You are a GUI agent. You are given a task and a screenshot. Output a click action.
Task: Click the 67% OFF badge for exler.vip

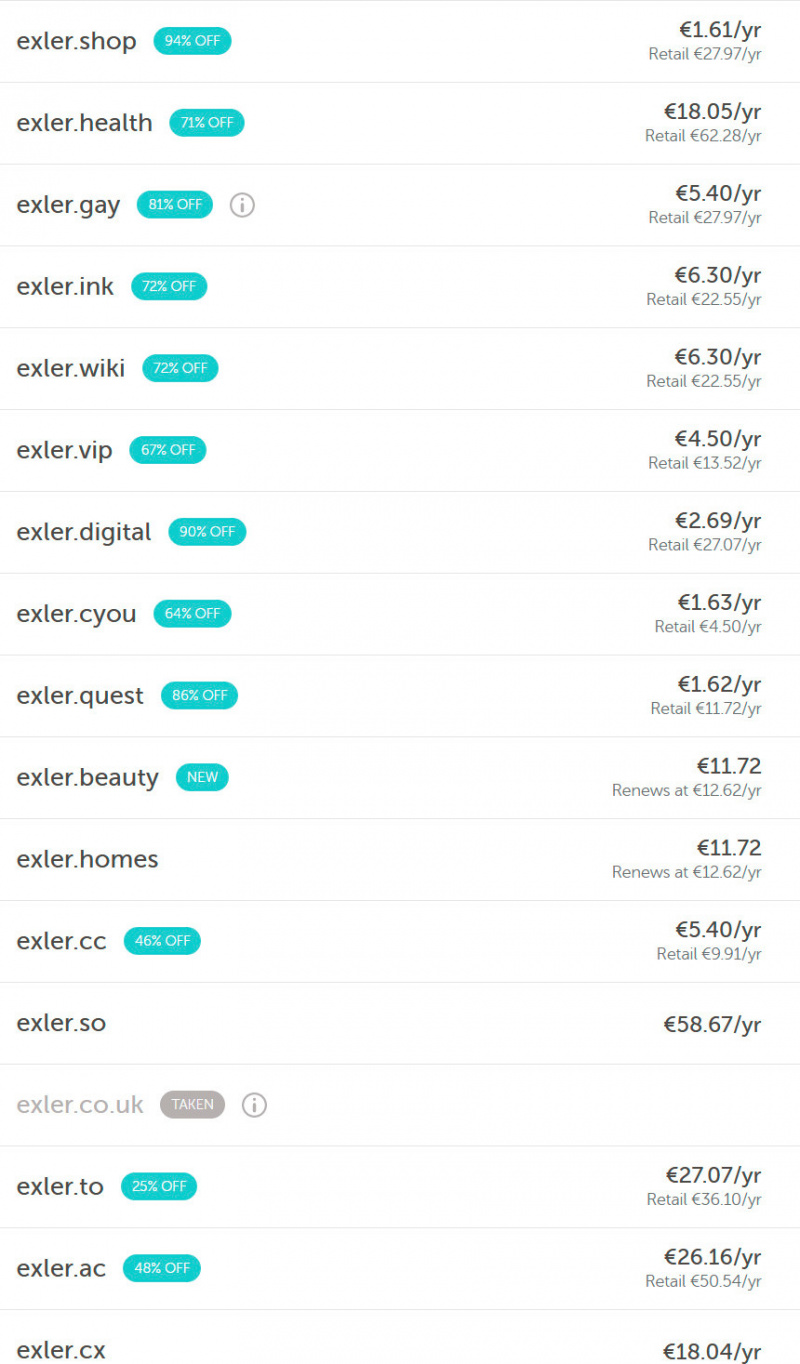[168, 450]
